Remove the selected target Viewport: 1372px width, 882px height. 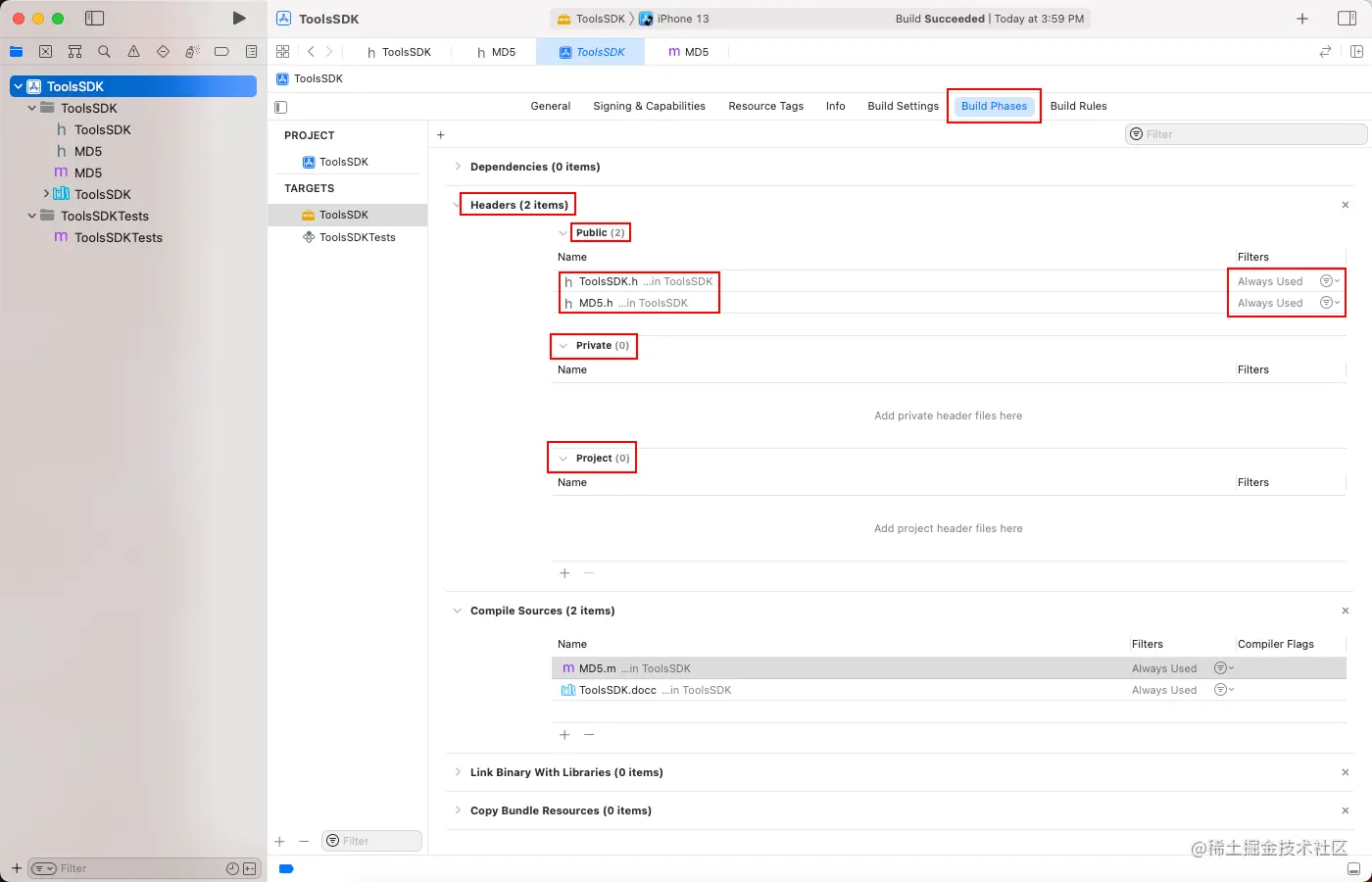pos(304,841)
